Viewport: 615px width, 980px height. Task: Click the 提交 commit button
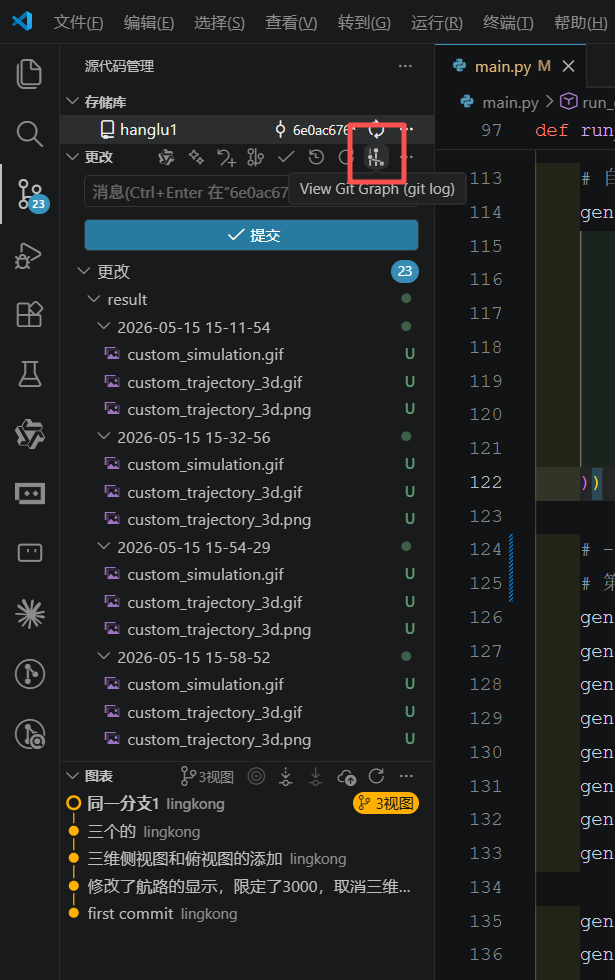[x=251, y=235]
